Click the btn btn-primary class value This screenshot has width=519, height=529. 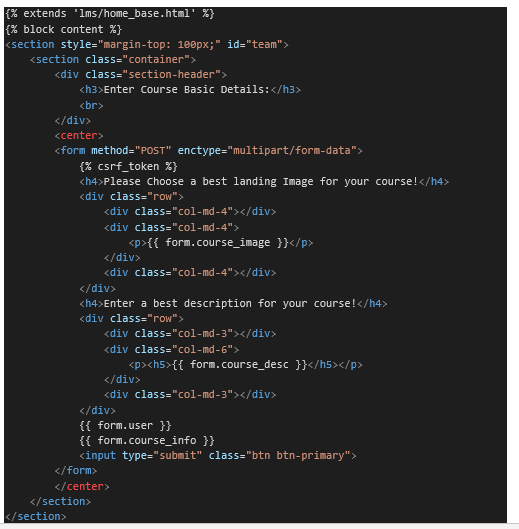298,455
